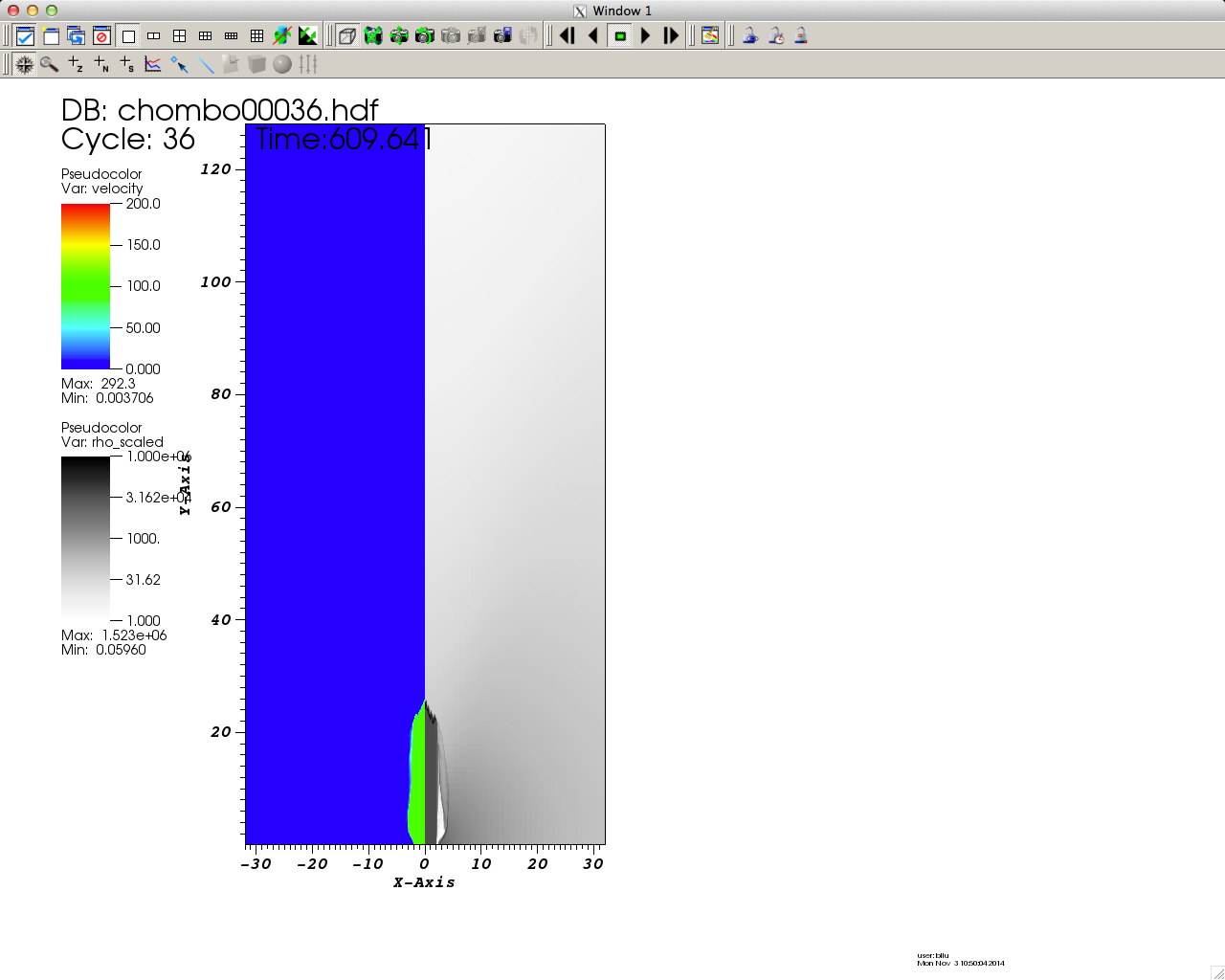Image resolution: width=1225 pixels, height=980 pixels.
Task: Click the greyed Plane tool icon
Action: click(x=231, y=64)
